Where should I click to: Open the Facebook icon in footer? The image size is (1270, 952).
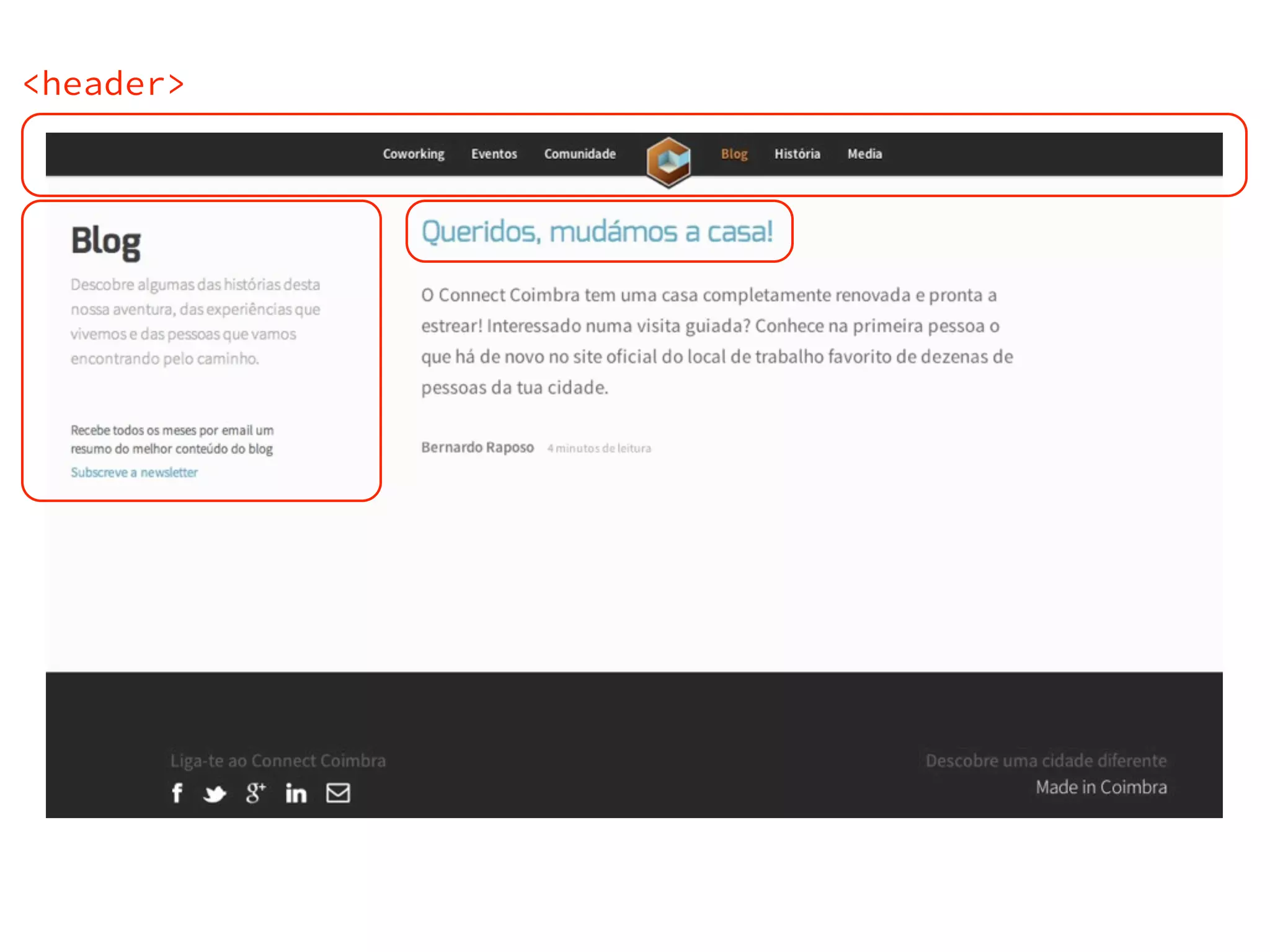[x=177, y=793]
